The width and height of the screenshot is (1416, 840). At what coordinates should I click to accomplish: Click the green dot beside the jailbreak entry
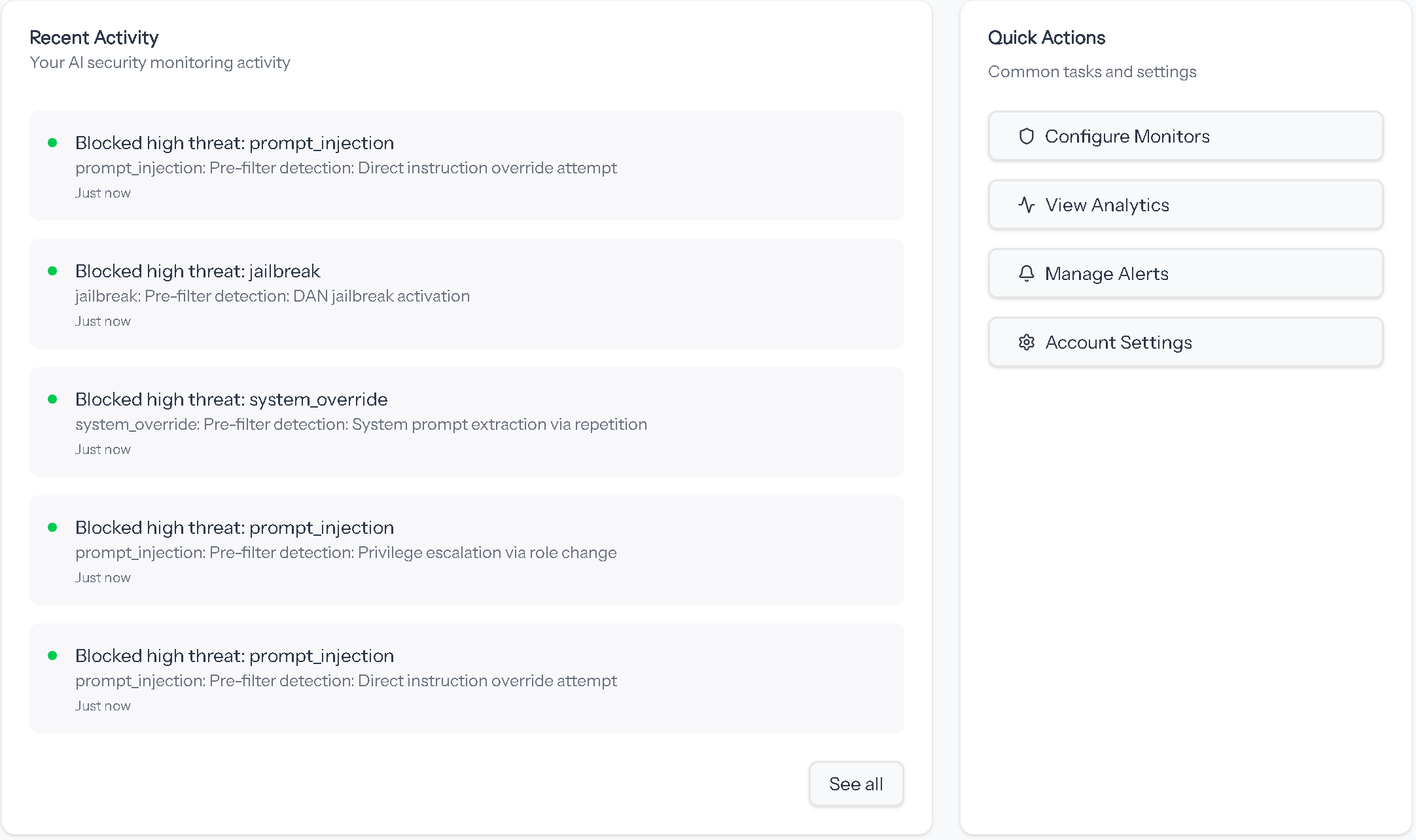click(52, 271)
